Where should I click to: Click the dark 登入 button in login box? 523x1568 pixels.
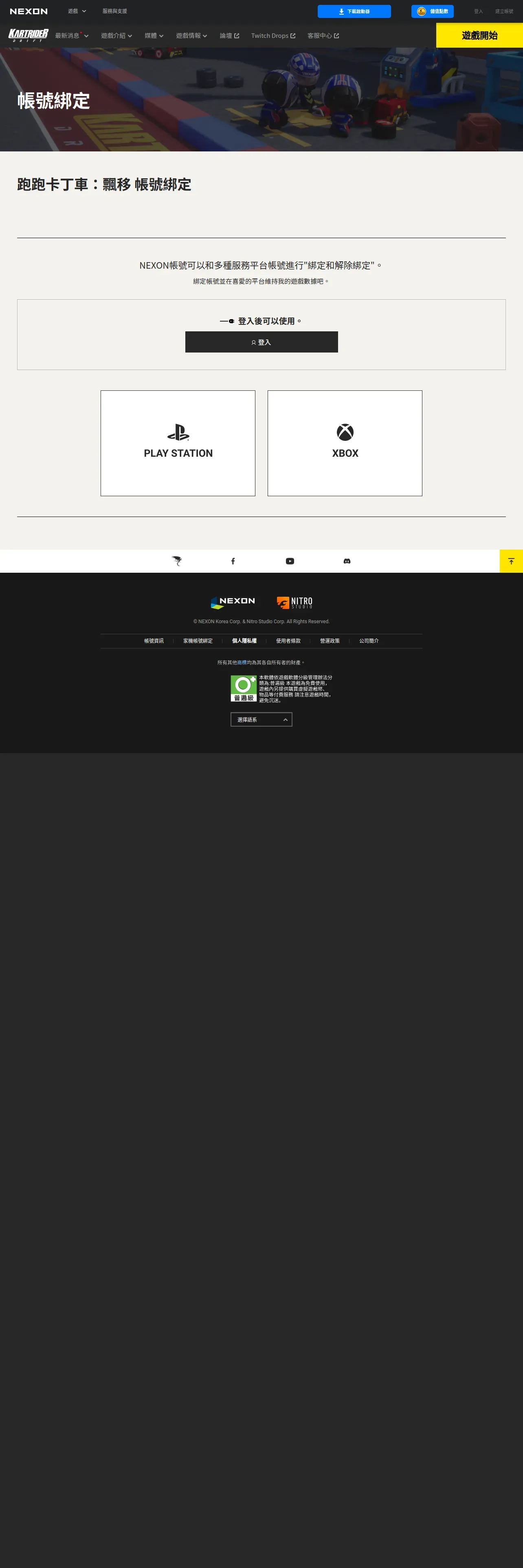click(x=261, y=342)
